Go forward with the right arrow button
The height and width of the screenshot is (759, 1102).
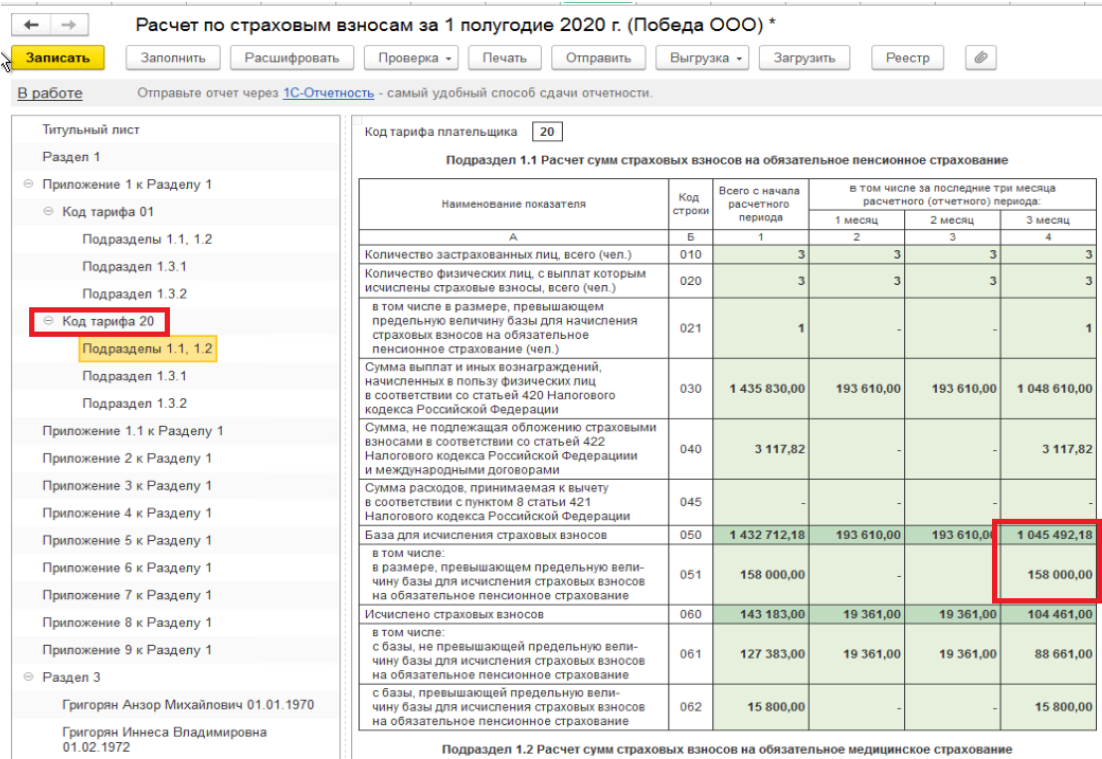coord(69,25)
